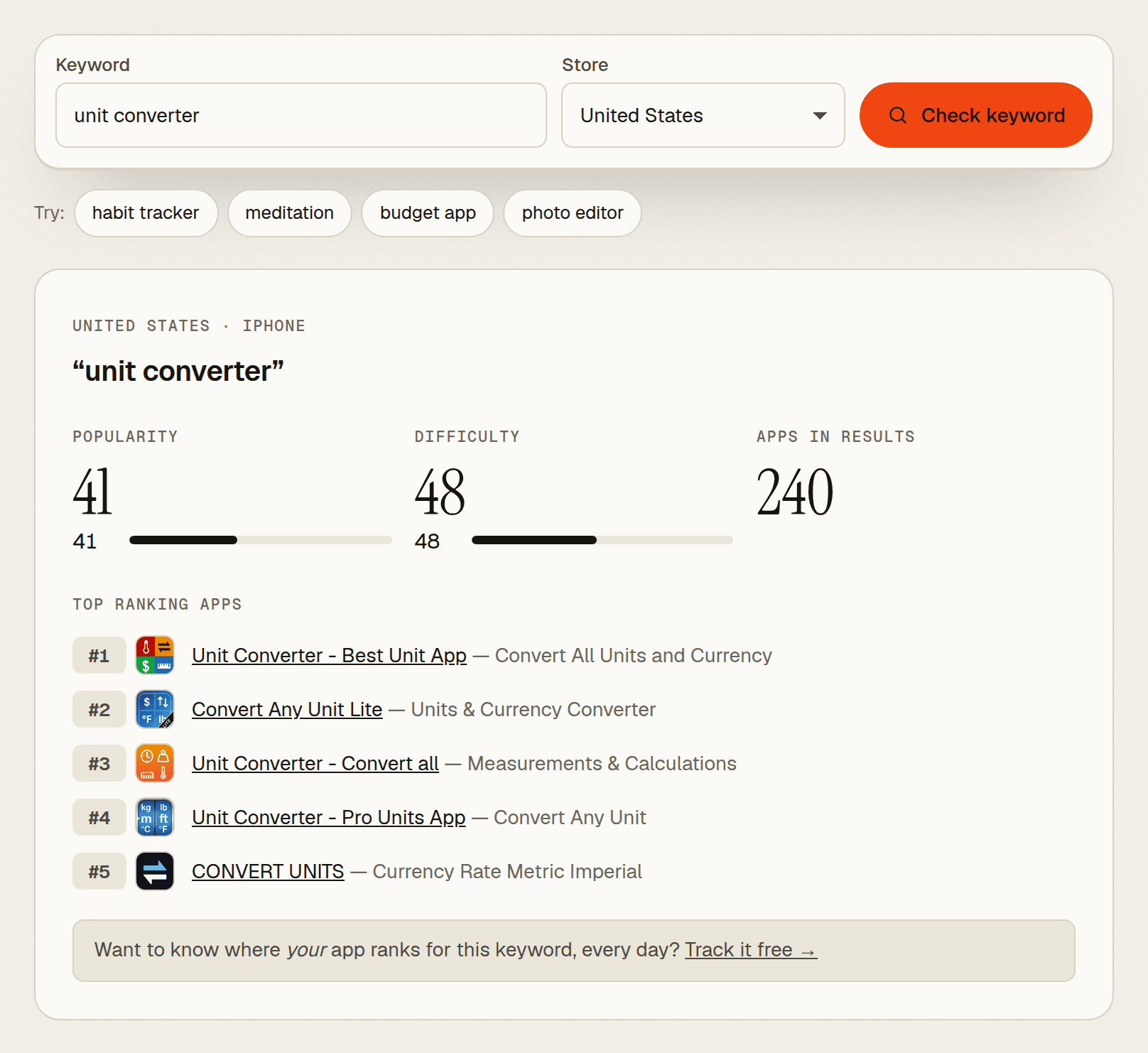Select the budget app suggestion

coord(428,213)
